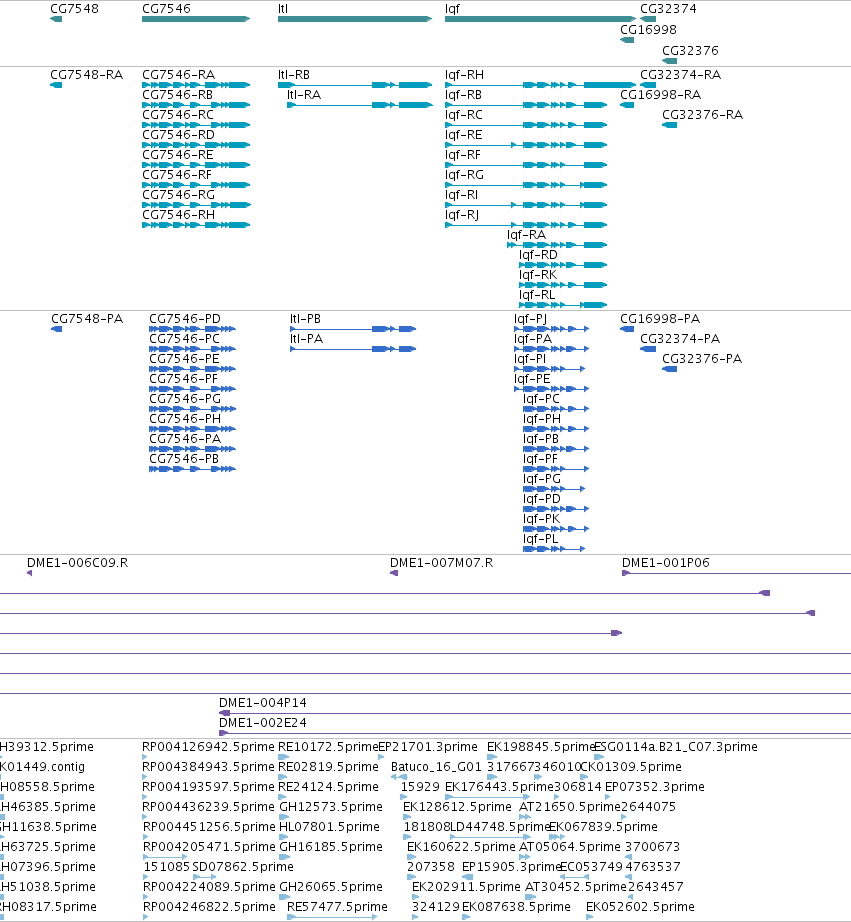Click the K01449.contig EST label
851x922 pixels.
click(42, 767)
